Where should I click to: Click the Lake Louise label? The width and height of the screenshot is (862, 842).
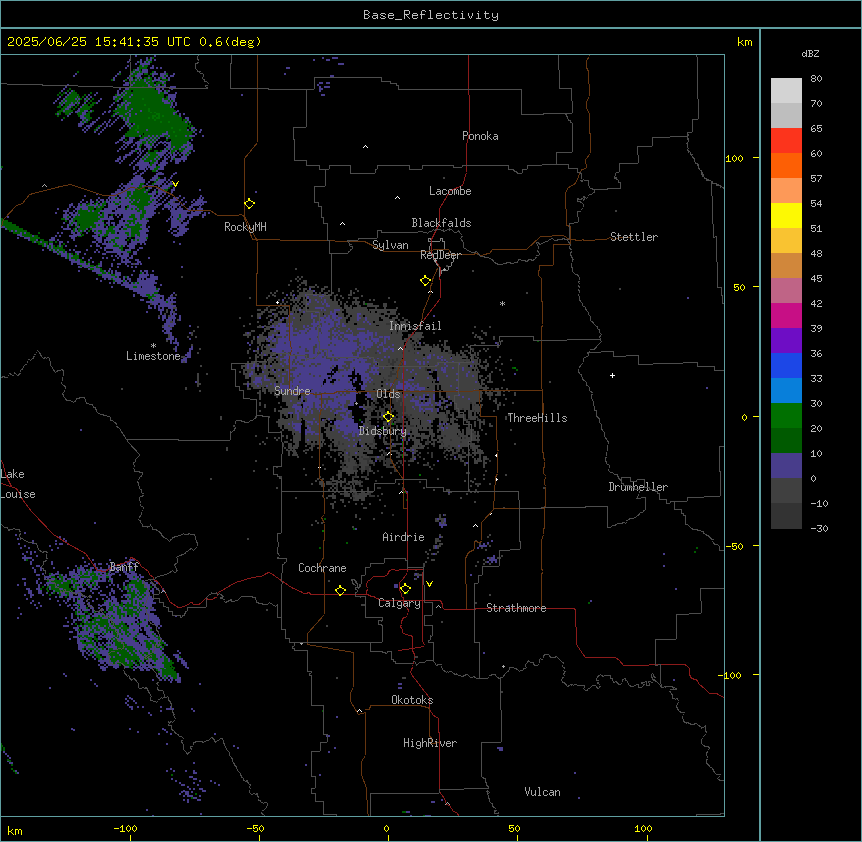click(x=17, y=484)
